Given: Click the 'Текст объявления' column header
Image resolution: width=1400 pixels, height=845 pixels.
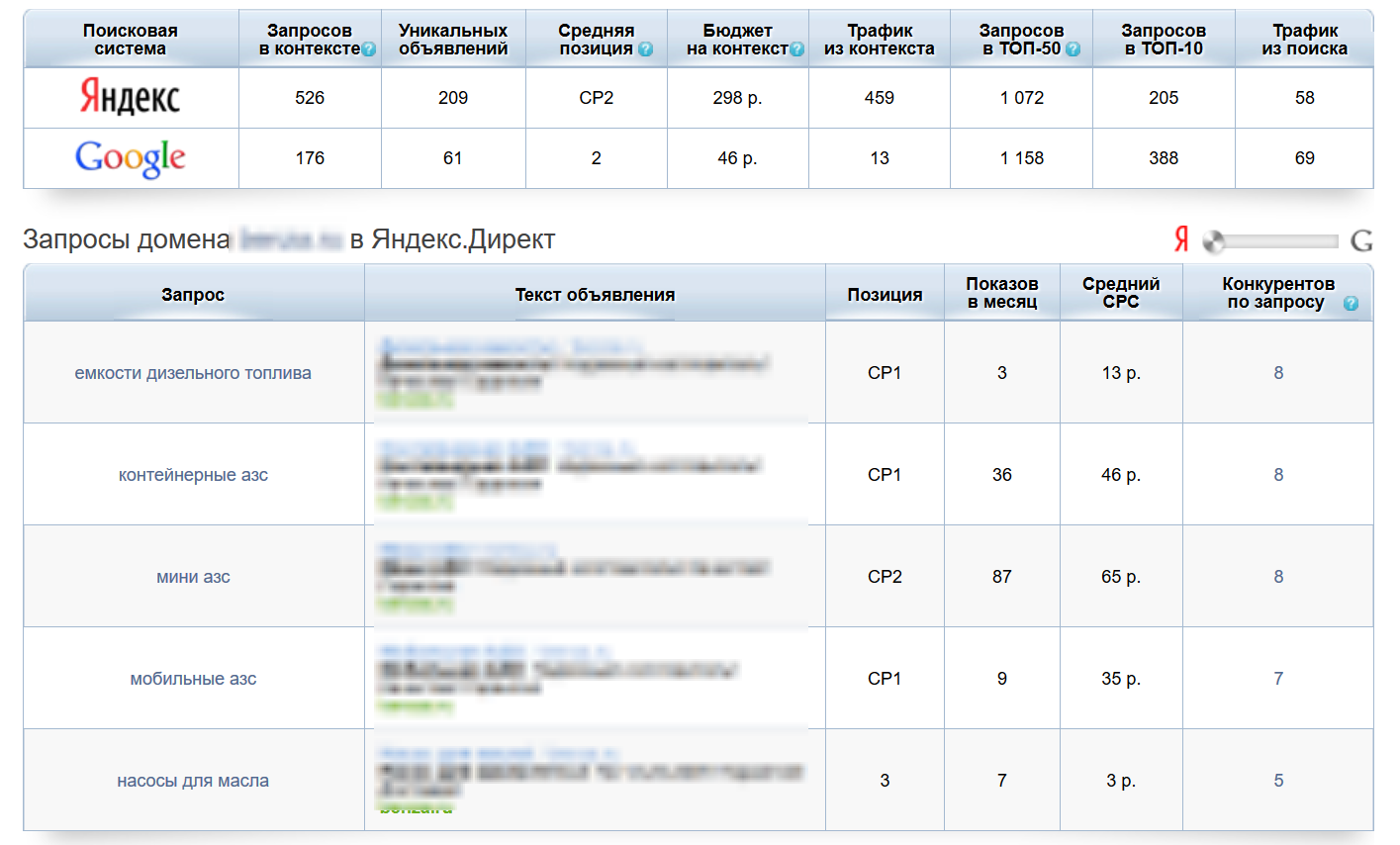Looking at the screenshot, I should pyautogui.click(x=595, y=294).
